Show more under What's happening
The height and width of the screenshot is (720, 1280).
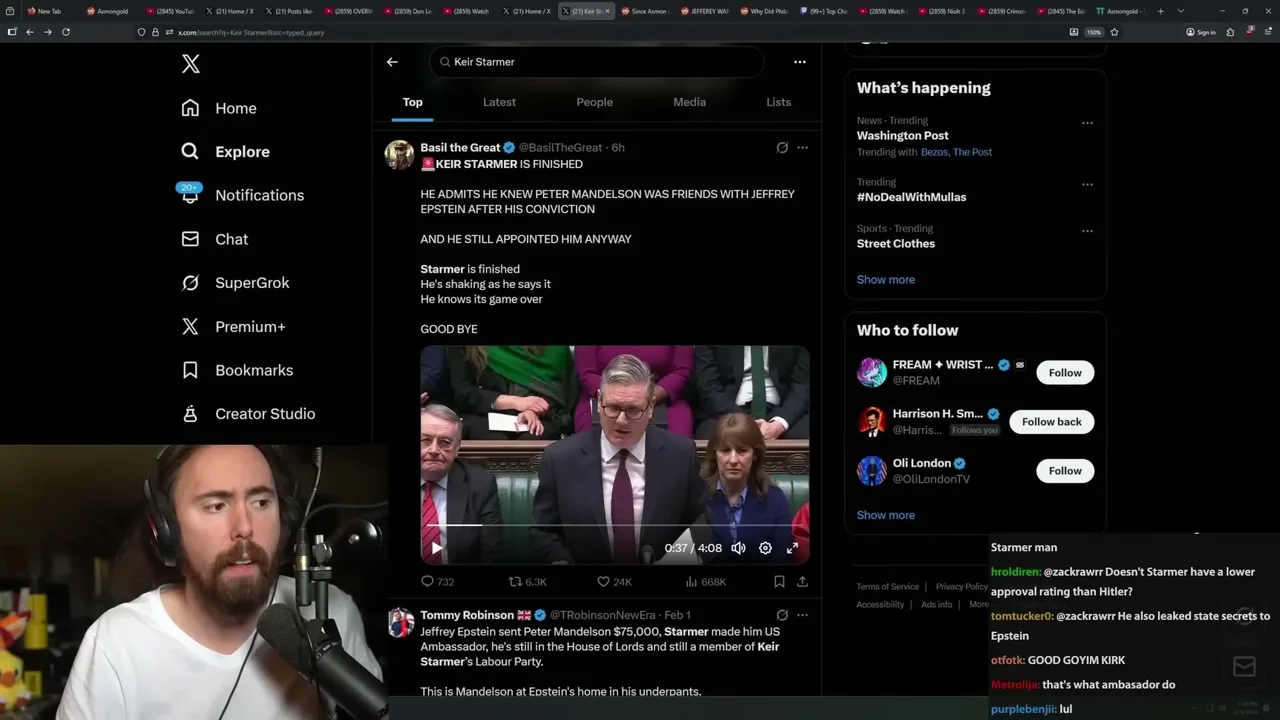[x=886, y=280]
